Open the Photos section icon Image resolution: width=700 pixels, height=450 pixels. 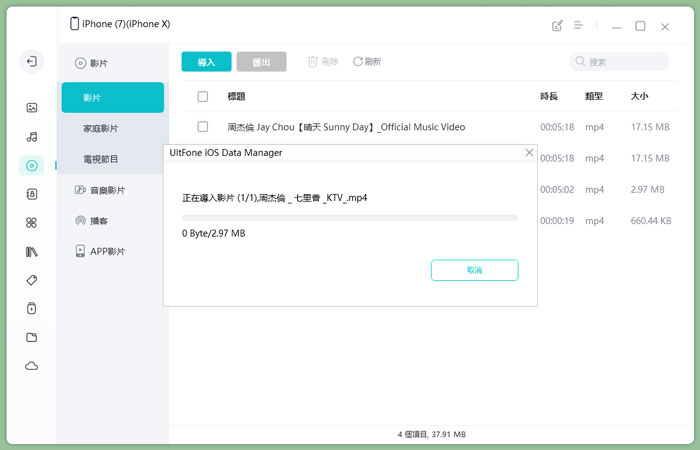tap(31, 108)
